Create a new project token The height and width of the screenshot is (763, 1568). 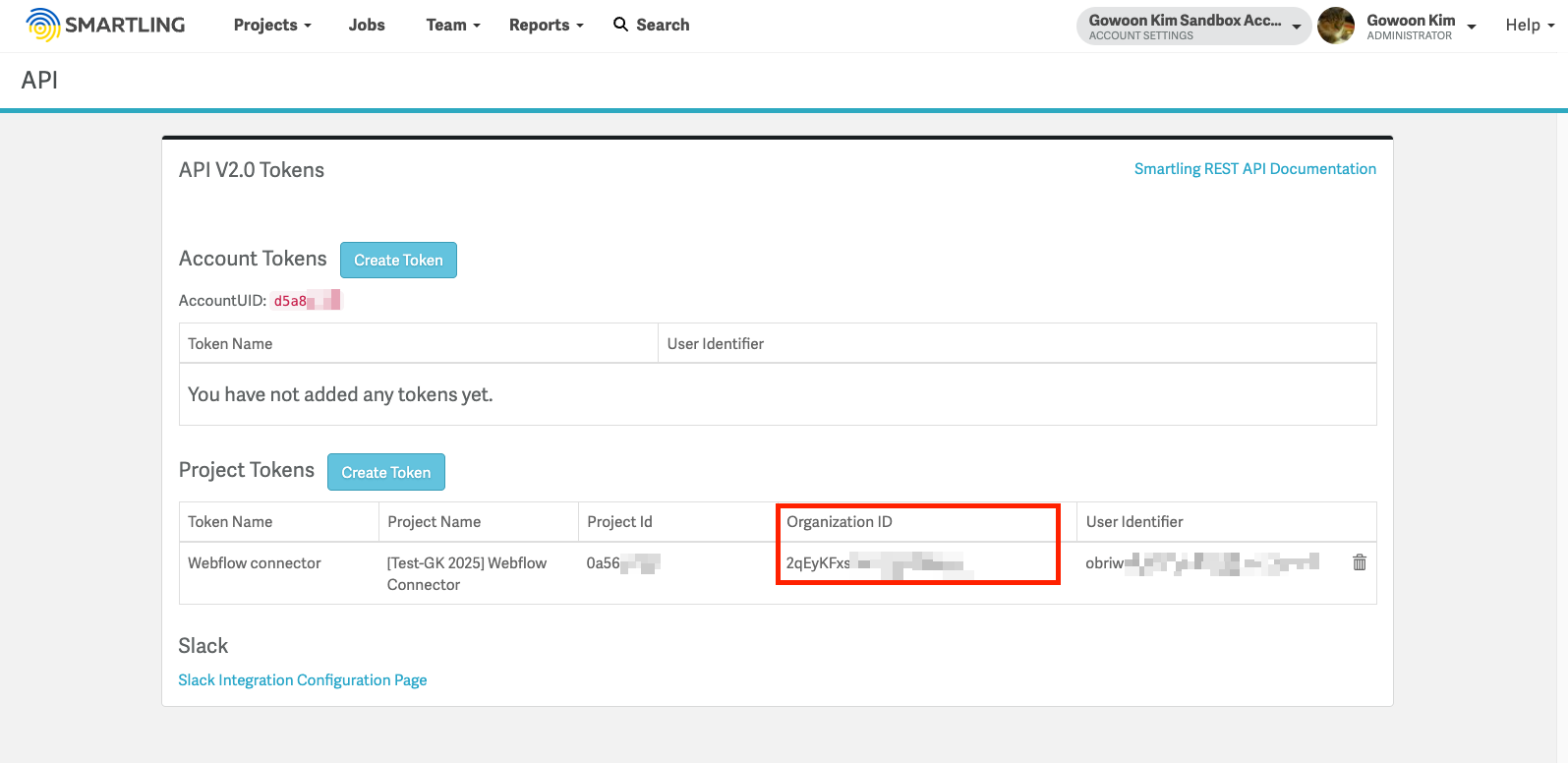pyautogui.click(x=386, y=472)
